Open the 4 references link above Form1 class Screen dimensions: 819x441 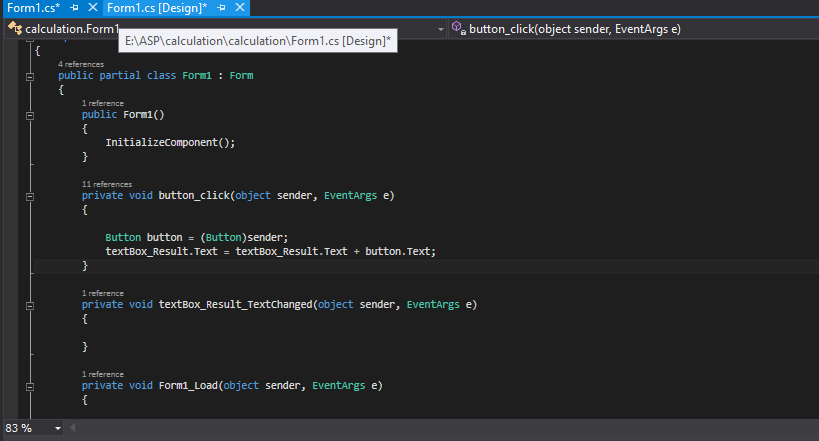(x=81, y=64)
